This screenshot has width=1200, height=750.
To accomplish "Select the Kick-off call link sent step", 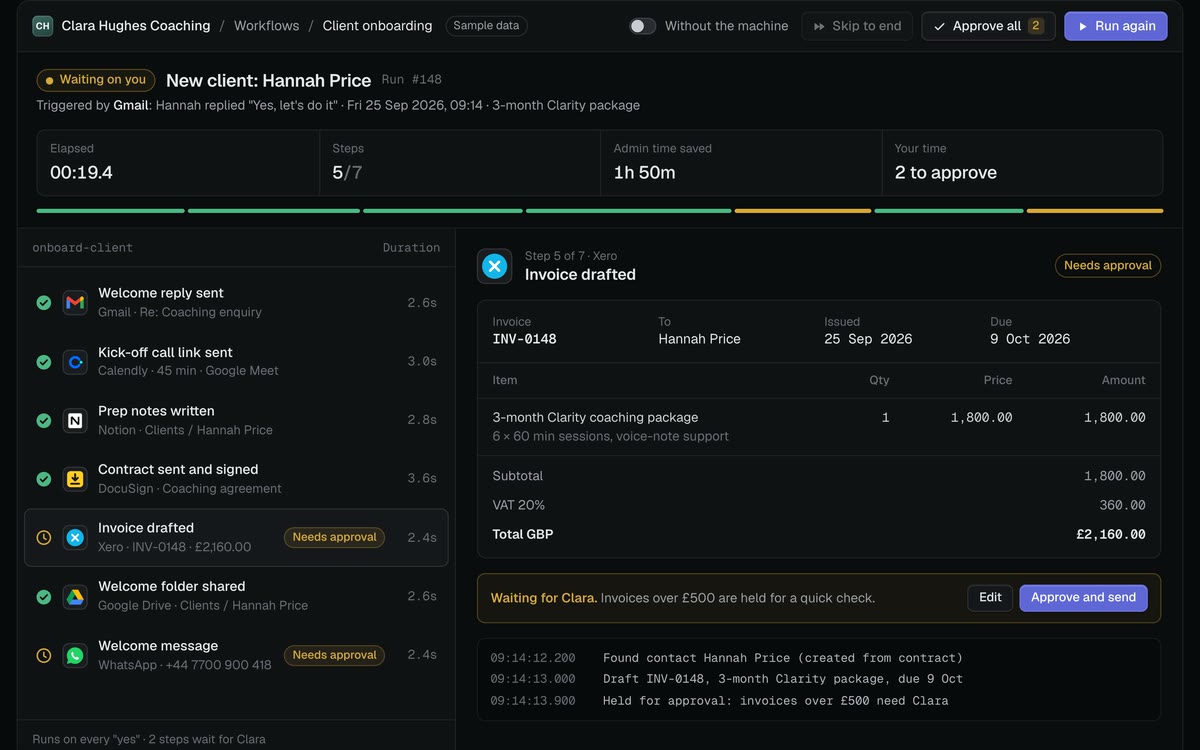I will pos(236,362).
